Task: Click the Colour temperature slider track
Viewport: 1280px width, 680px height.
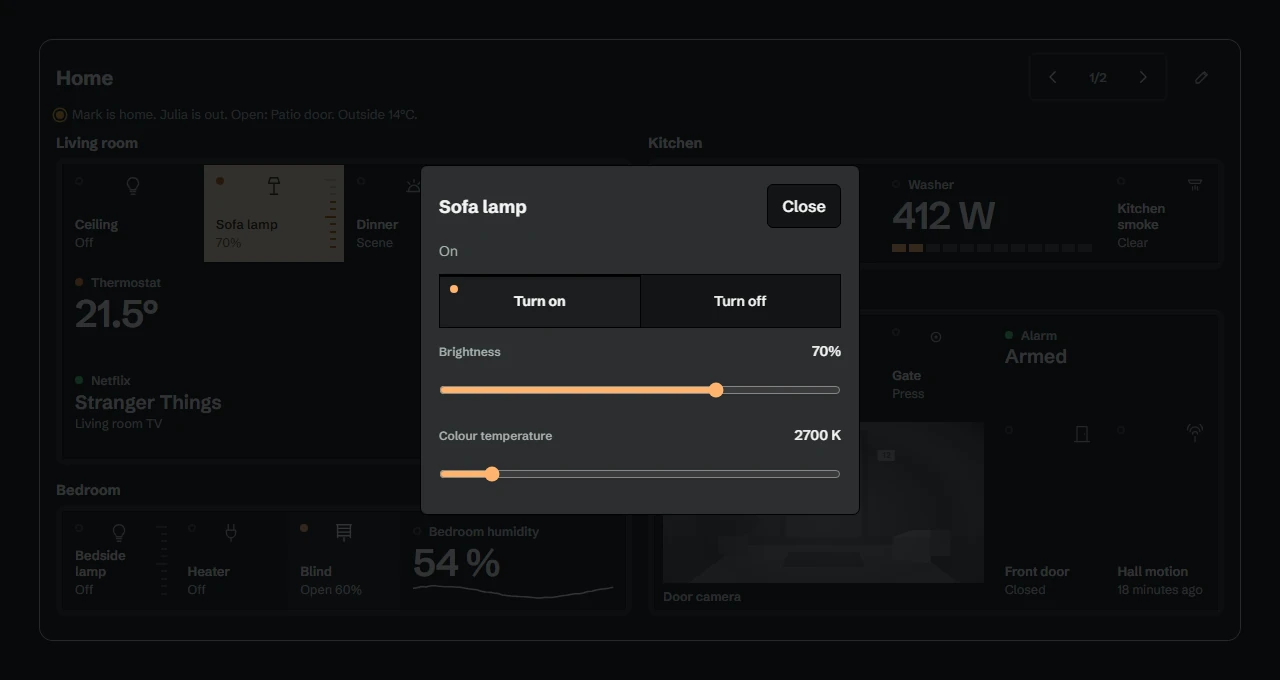Action: tap(640, 474)
